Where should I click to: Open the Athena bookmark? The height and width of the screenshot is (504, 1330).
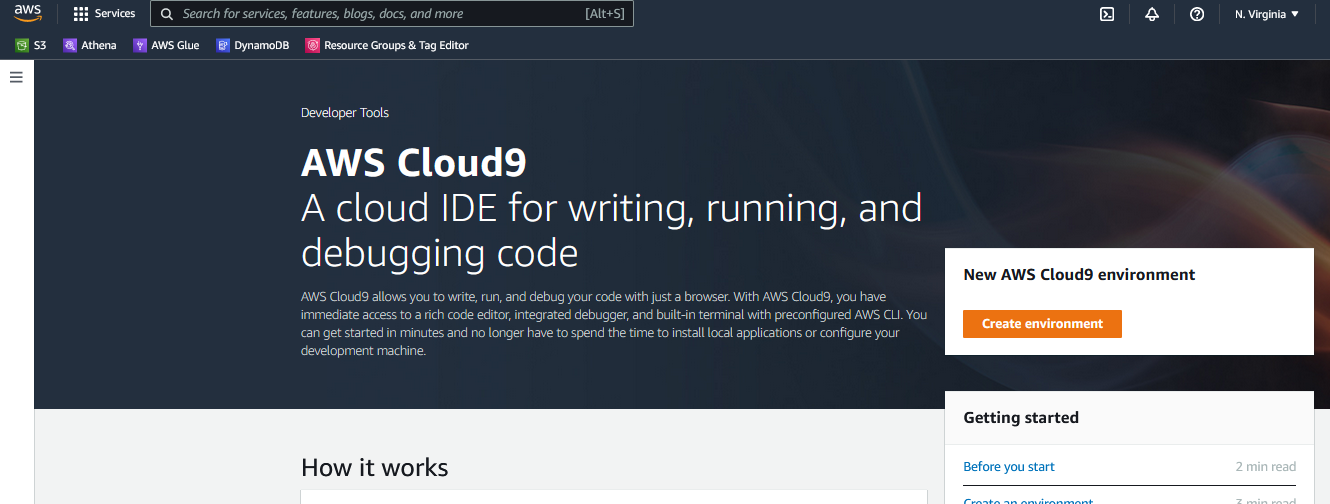(90, 45)
